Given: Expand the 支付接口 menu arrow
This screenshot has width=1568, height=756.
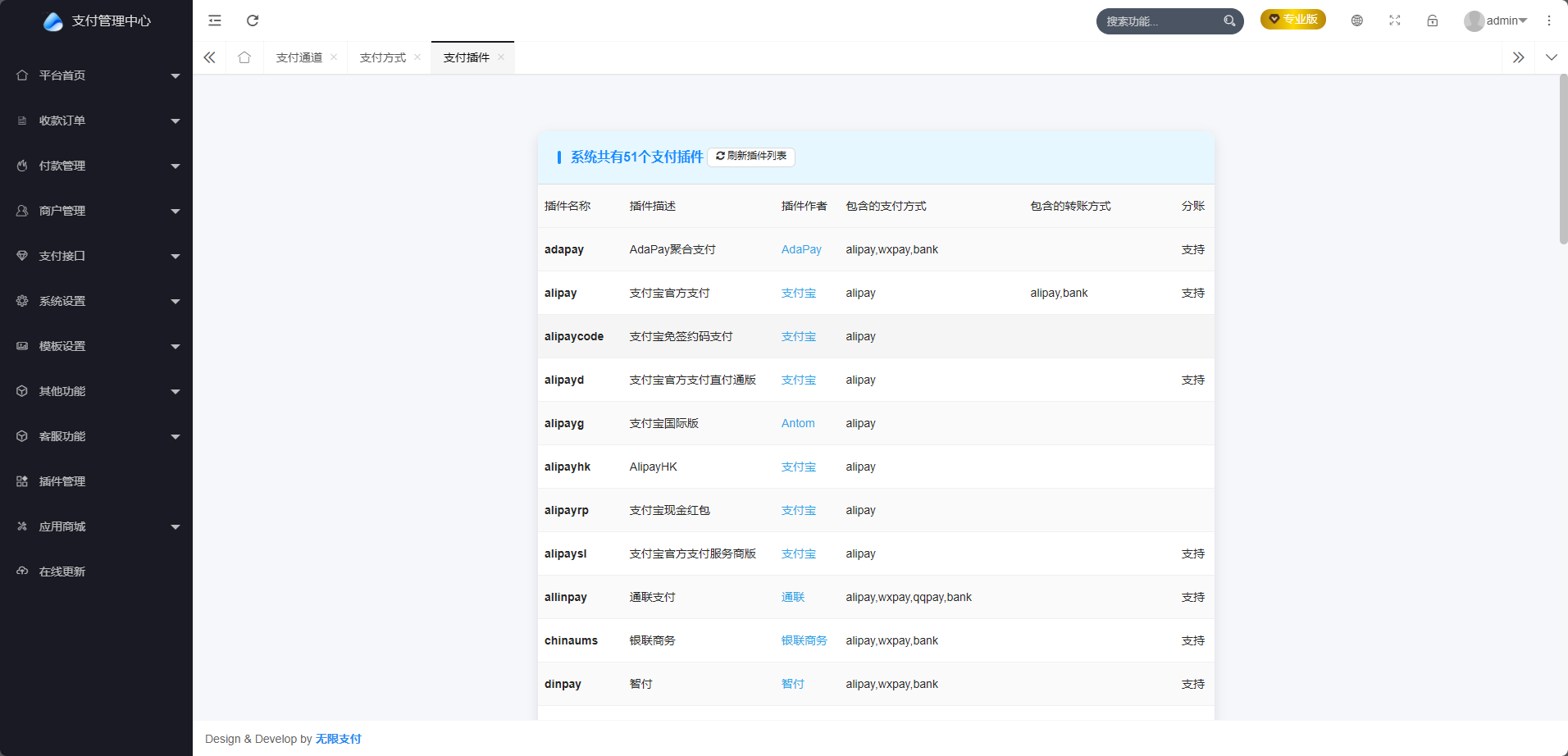Looking at the screenshot, I should 175,257.
